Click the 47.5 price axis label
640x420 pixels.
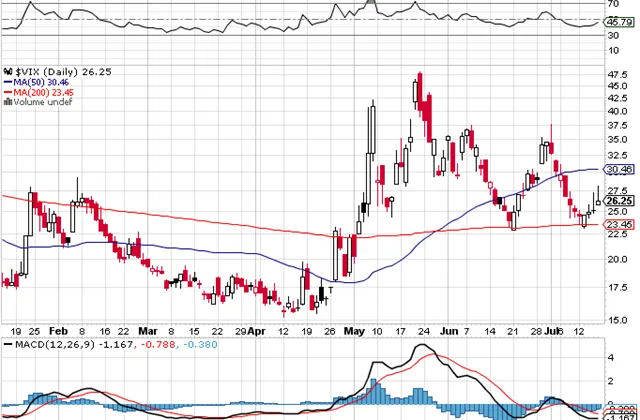point(617,73)
